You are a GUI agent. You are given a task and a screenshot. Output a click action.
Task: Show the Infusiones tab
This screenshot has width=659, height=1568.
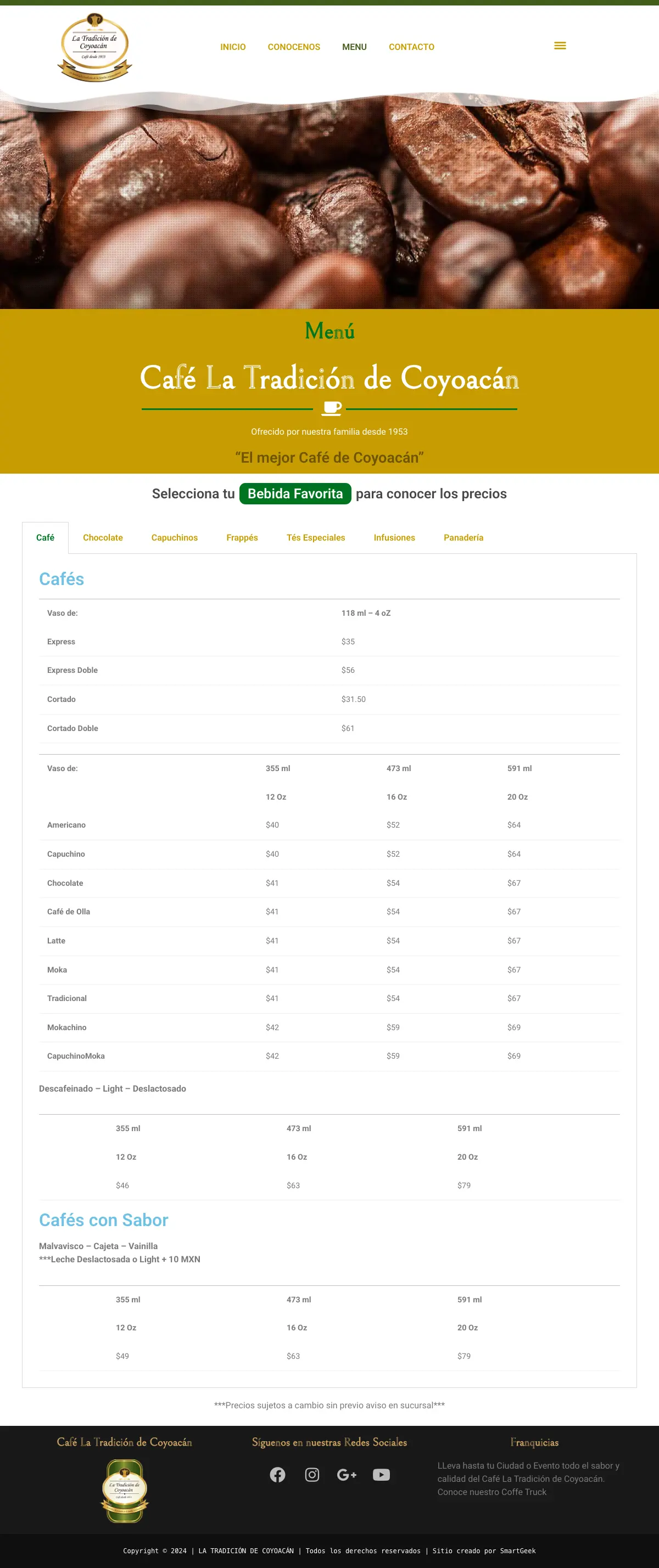pos(395,537)
